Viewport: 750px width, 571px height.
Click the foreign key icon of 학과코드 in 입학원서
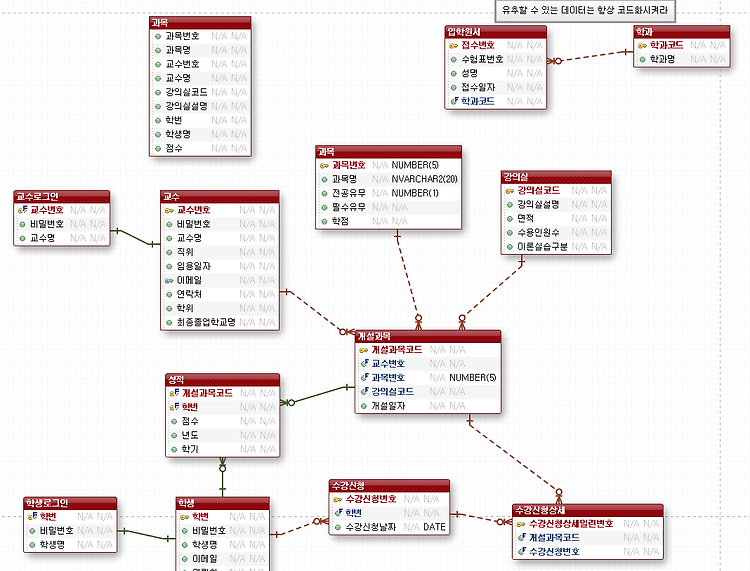(454, 101)
